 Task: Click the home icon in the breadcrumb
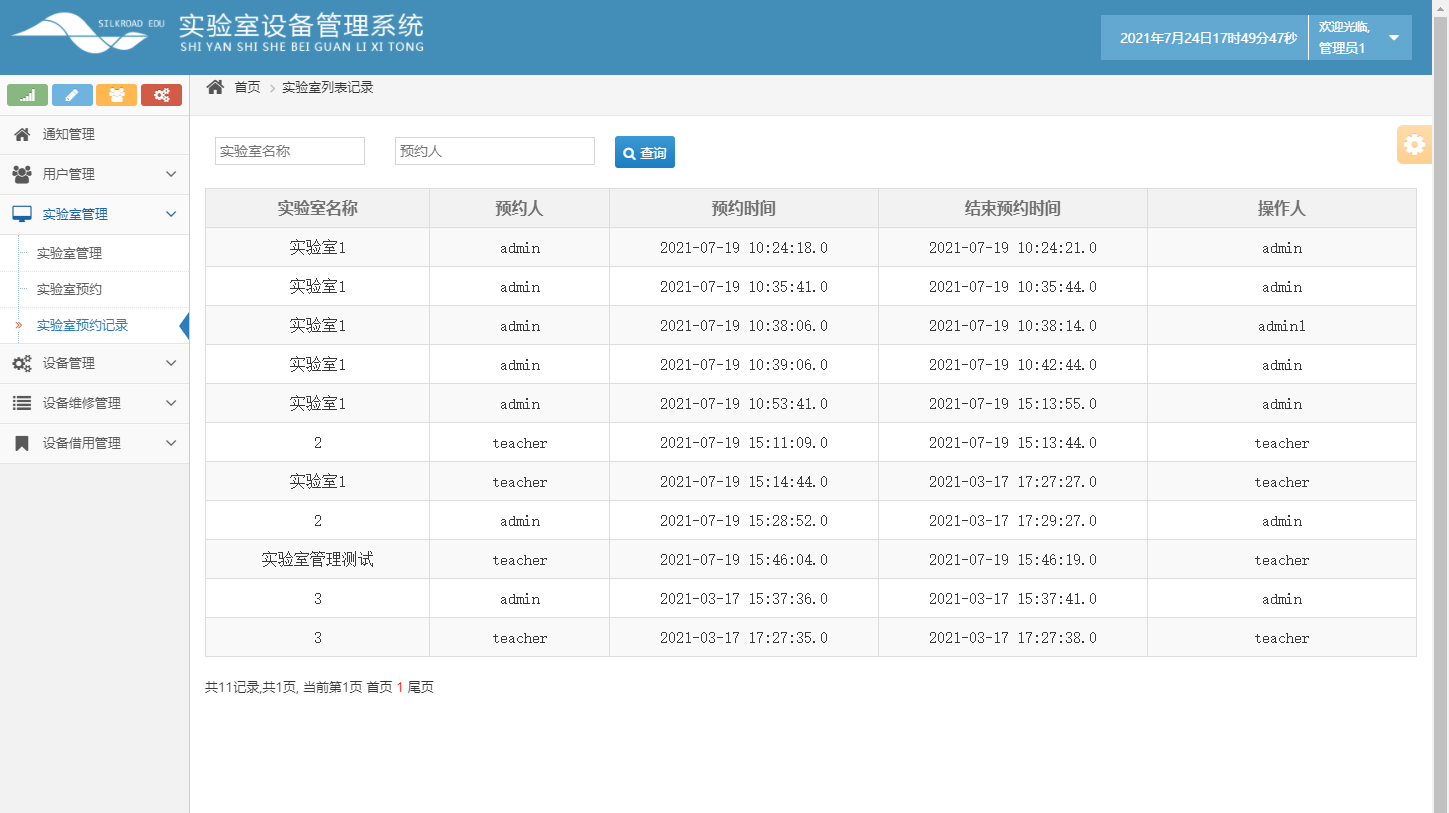click(x=214, y=87)
